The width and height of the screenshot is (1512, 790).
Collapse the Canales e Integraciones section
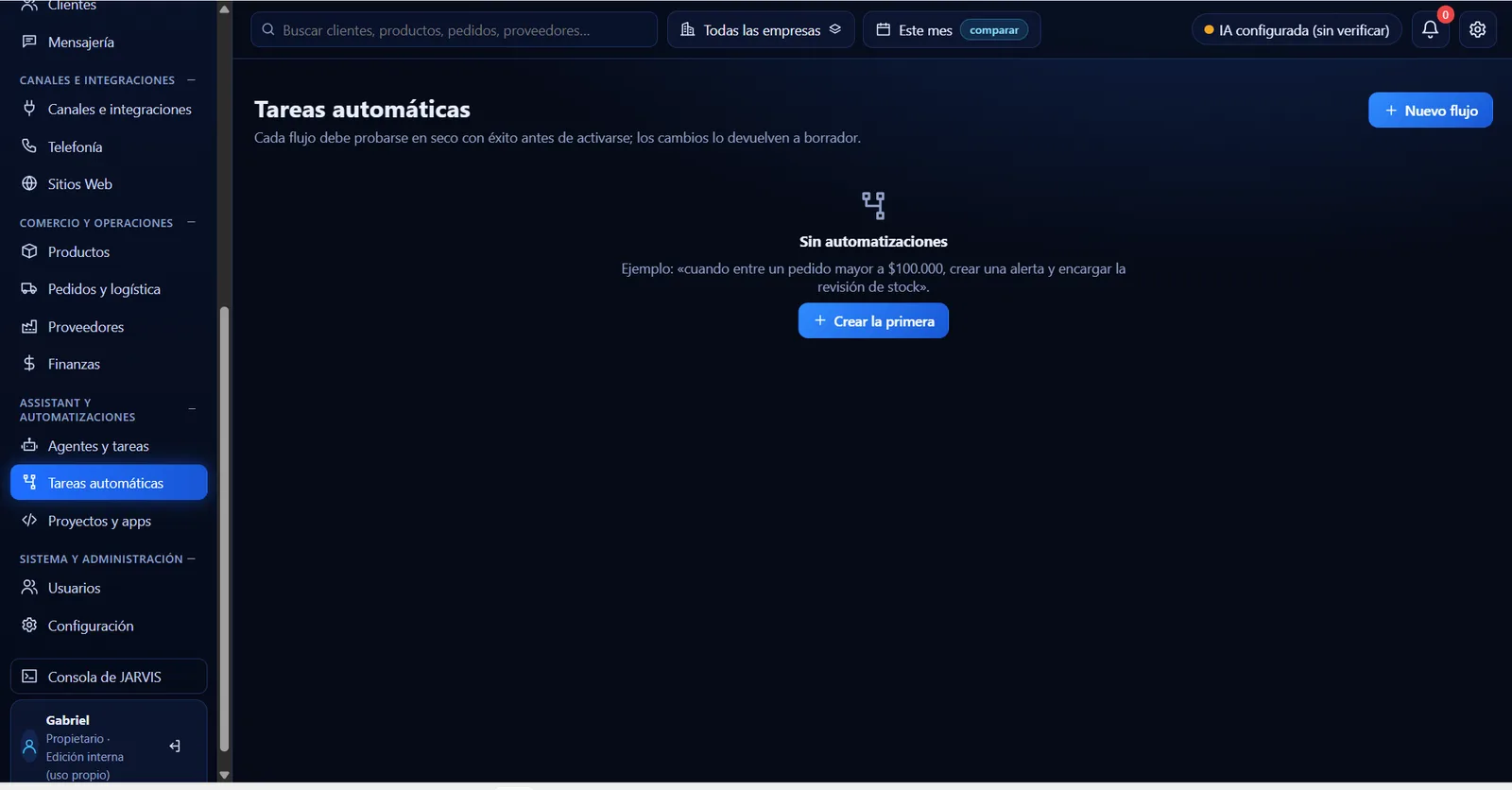click(191, 79)
